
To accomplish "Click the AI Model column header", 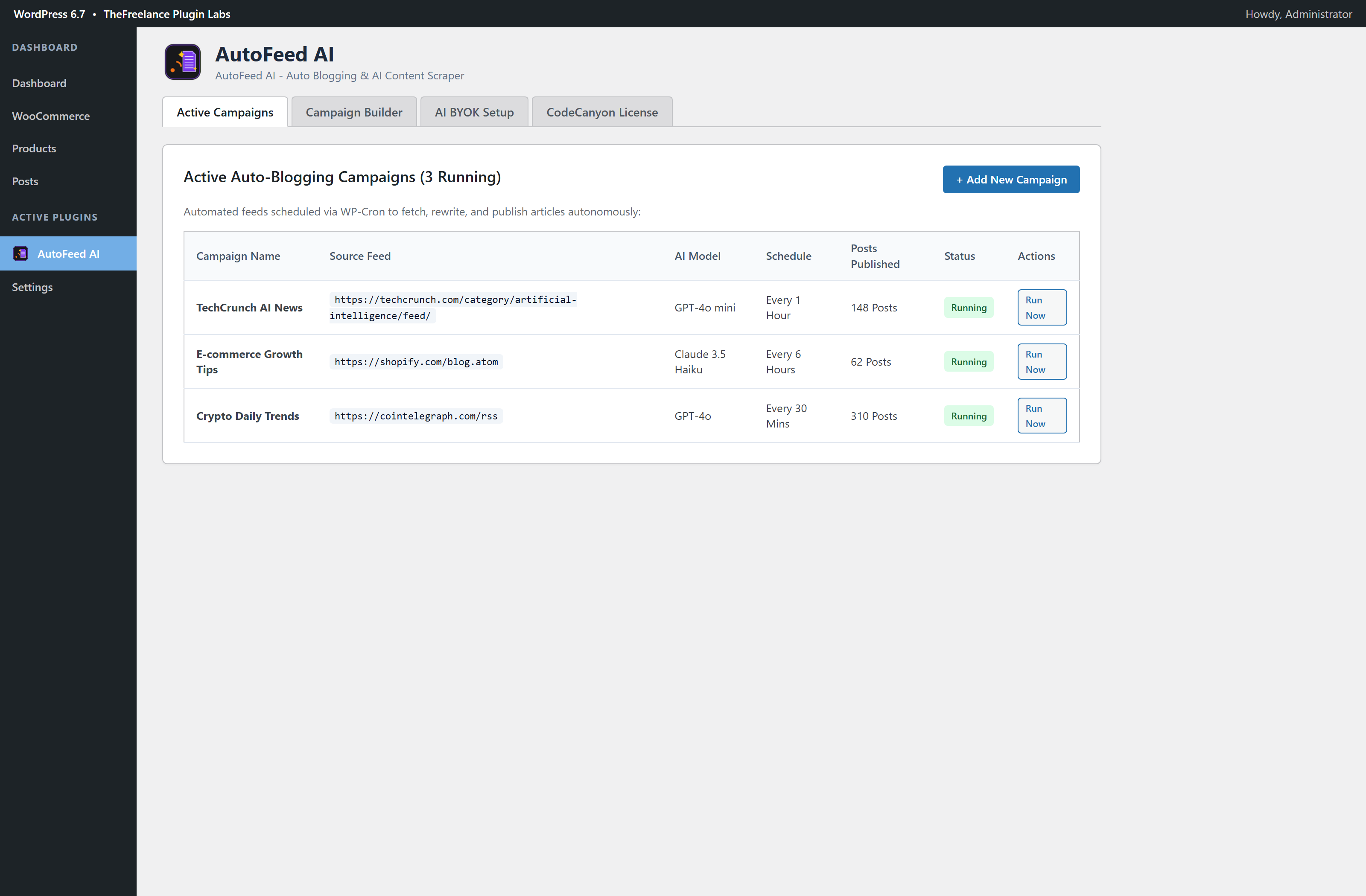I will tap(698, 256).
